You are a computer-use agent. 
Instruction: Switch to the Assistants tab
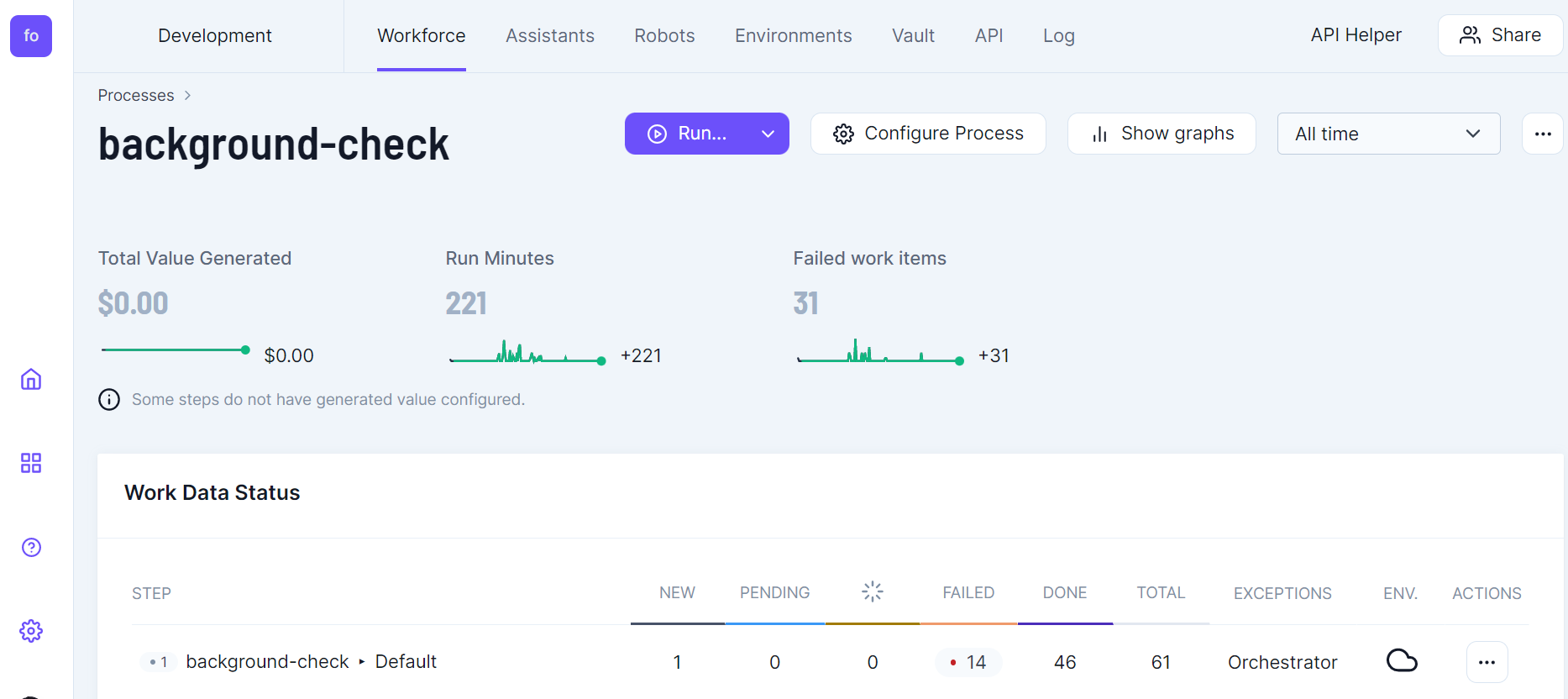point(549,36)
